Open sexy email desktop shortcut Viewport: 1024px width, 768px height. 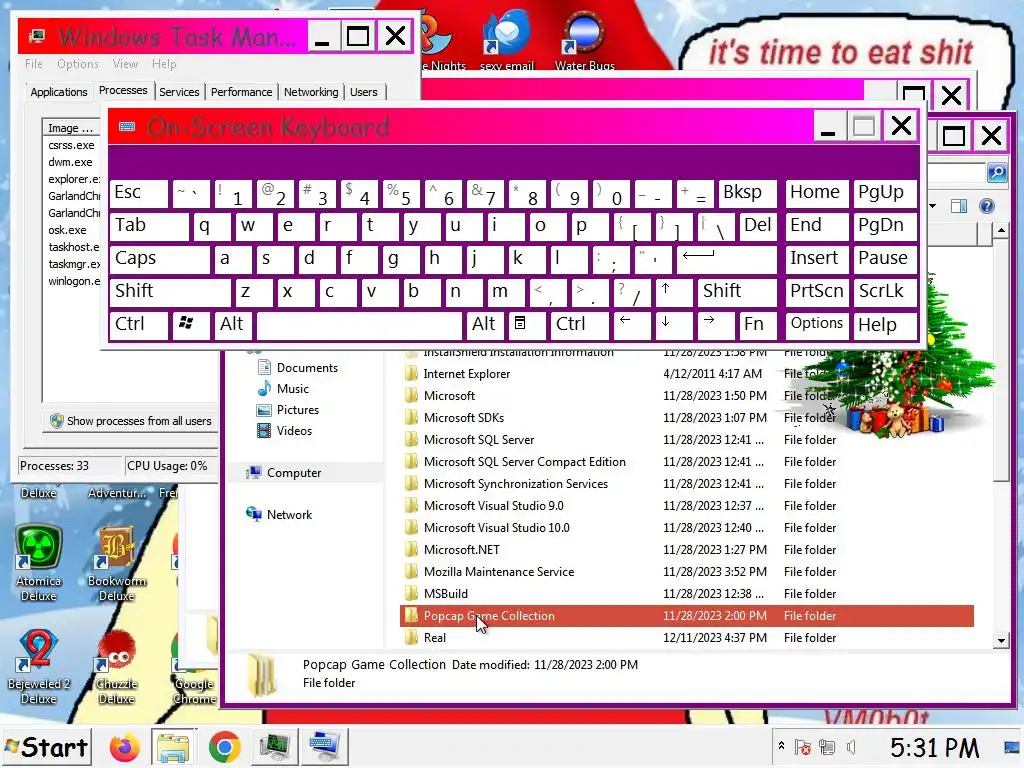[507, 40]
